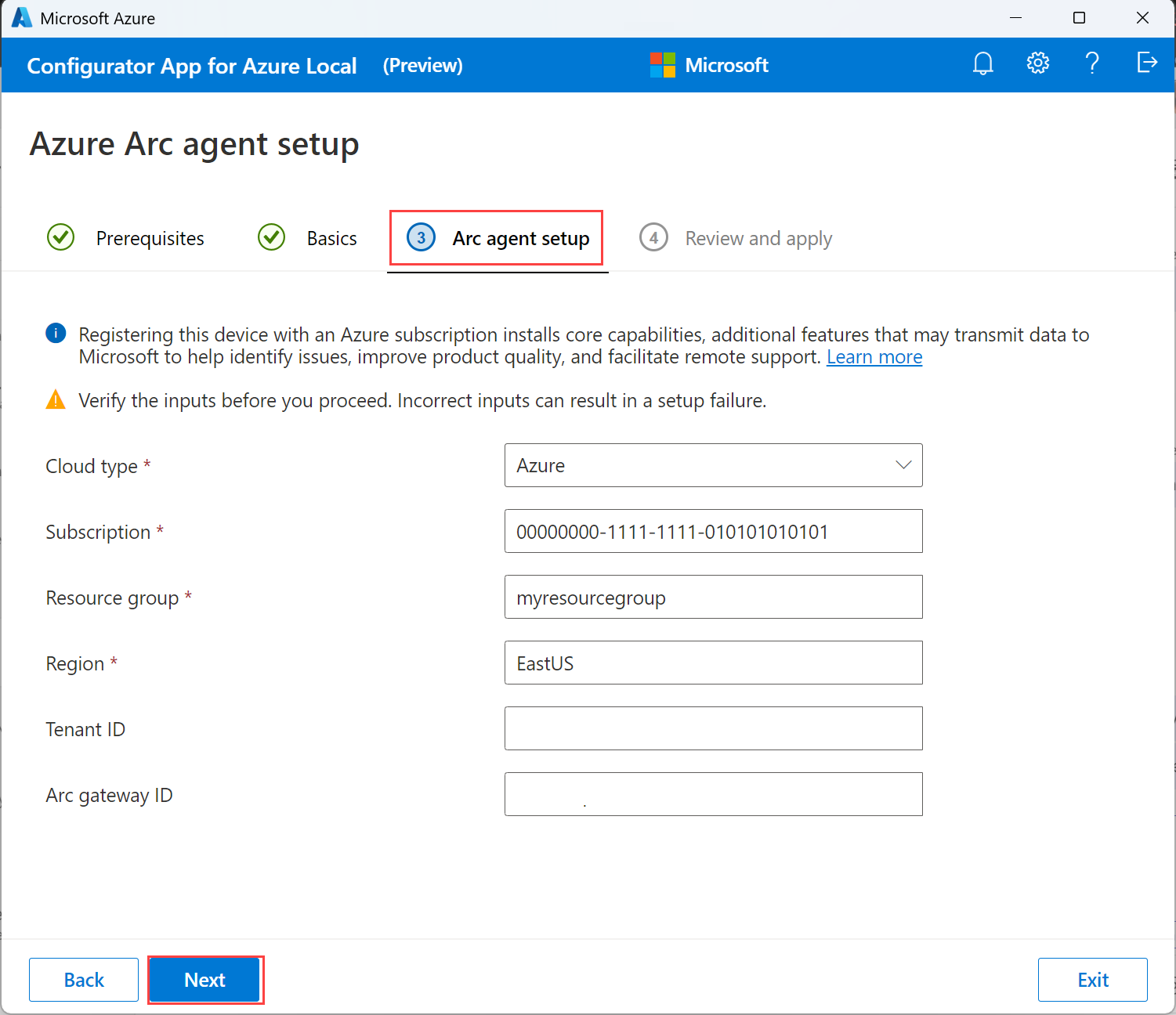Click into the Tenant ID field
Viewport: 1176px width, 1015px height.
(x=713, y=728)
